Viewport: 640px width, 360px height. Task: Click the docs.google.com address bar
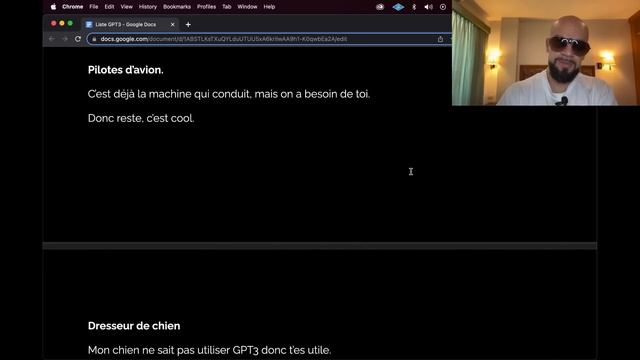tap(269, 39)
